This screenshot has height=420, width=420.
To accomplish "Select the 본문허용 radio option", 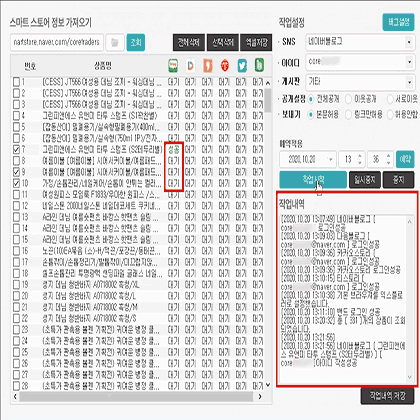I will point(311,115).
